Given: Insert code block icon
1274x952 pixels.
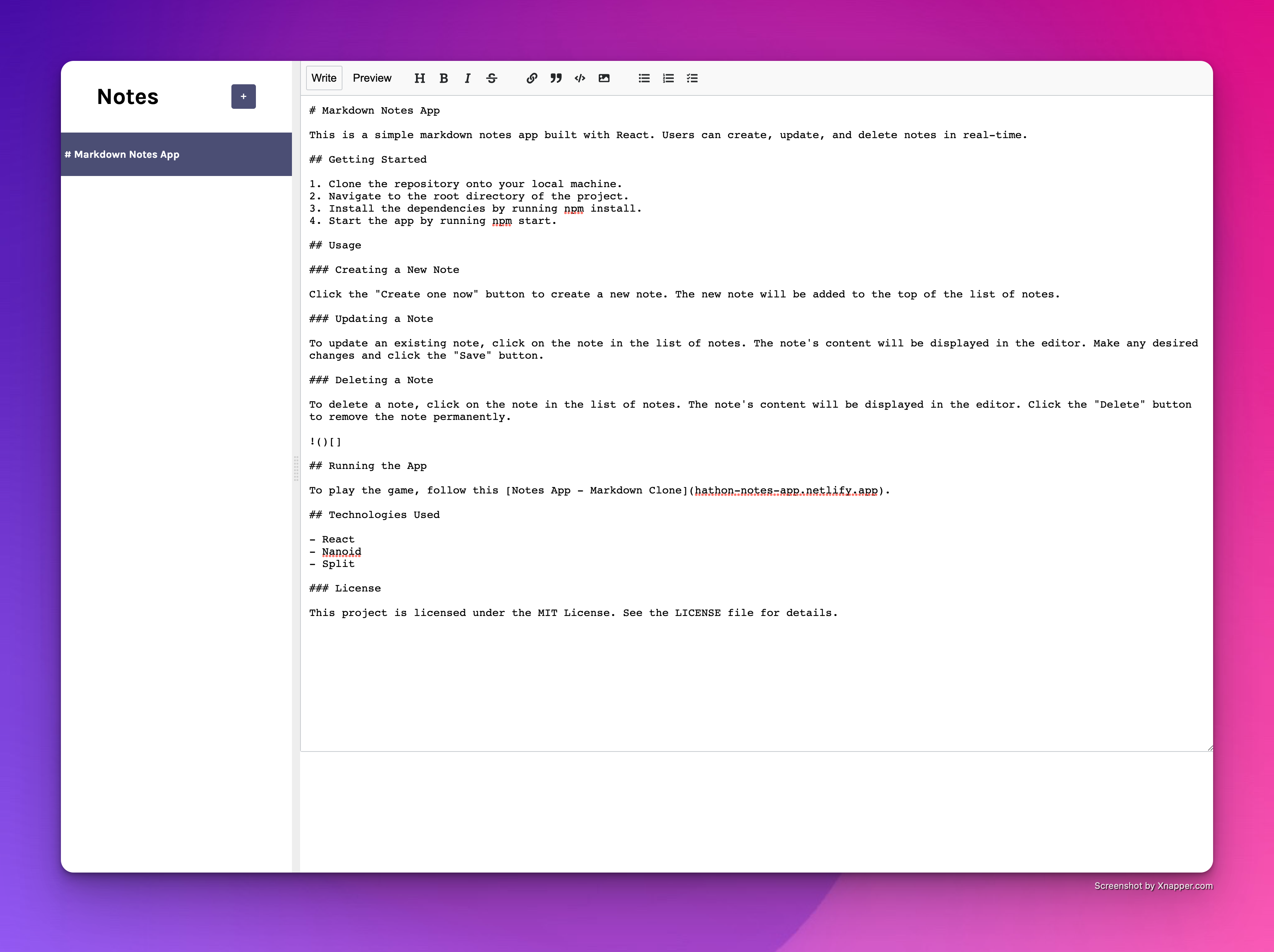Looking at the screenshot, I should click(580, 78).
